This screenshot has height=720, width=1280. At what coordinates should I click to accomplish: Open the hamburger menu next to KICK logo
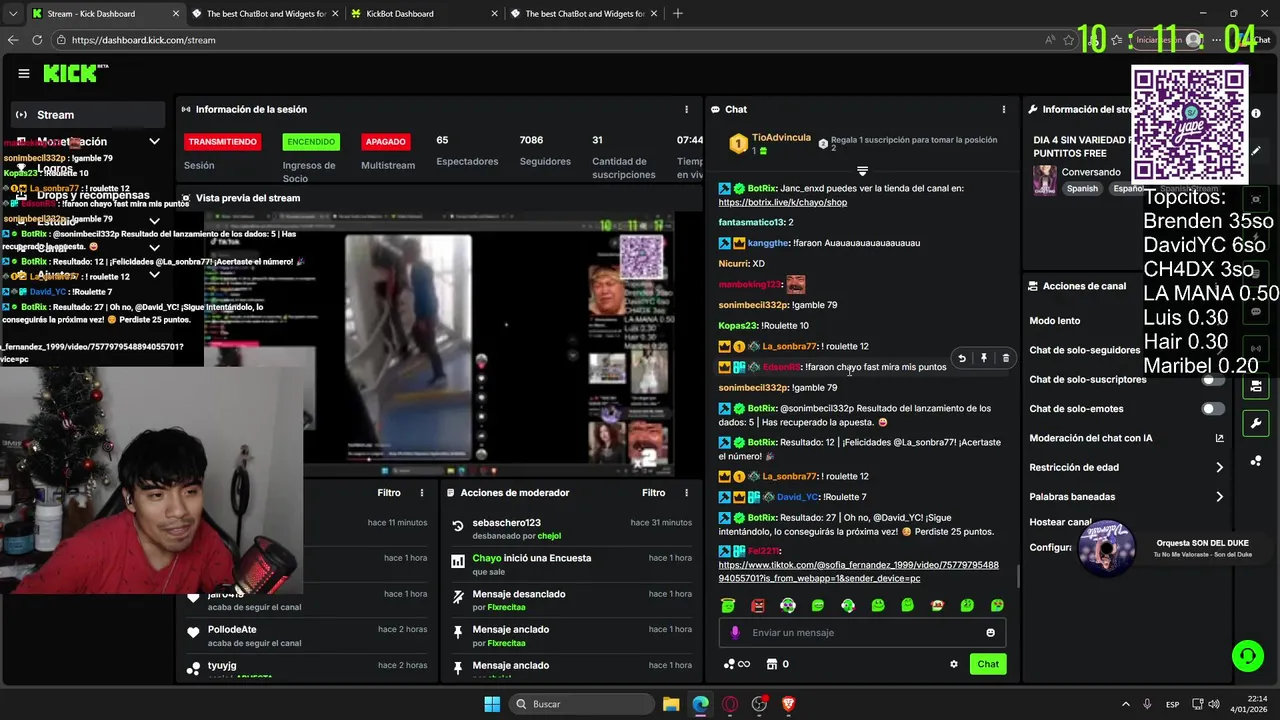(x=24, y=73)
